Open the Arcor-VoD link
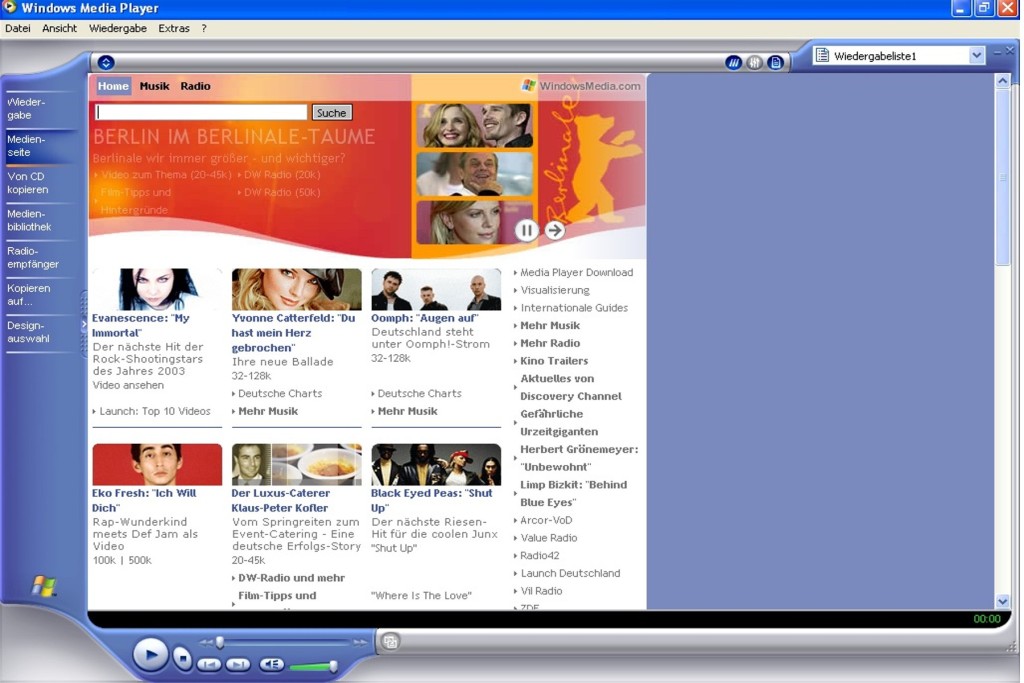 (546, 520)
